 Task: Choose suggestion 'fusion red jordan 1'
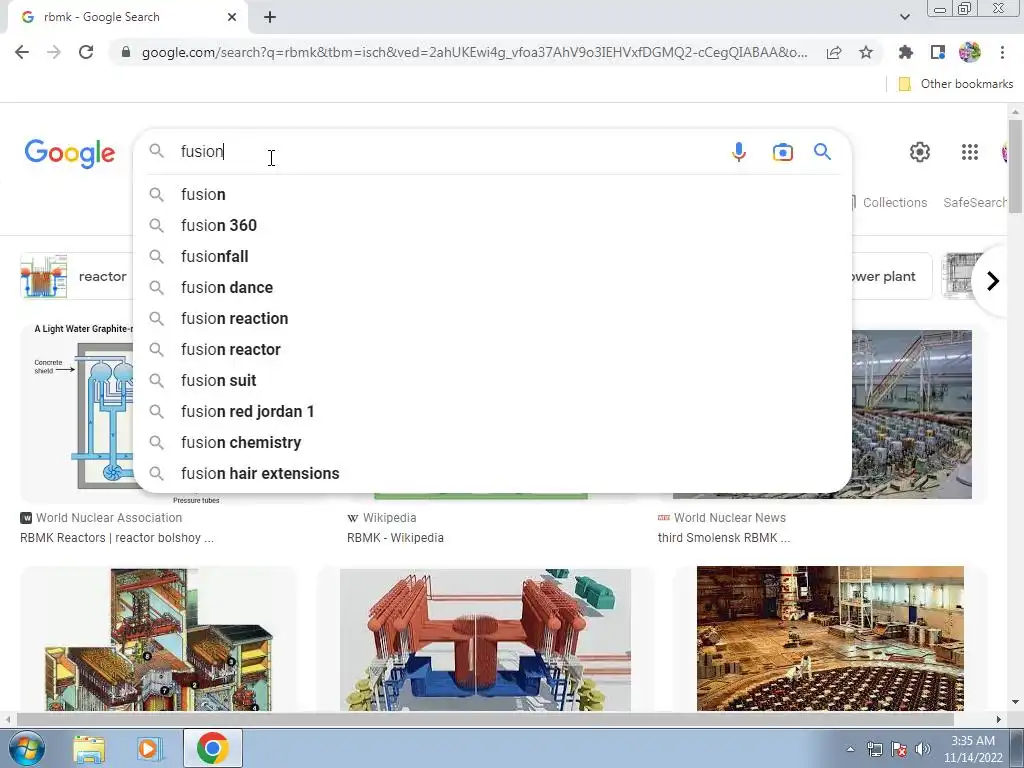[x=492, y=411]
